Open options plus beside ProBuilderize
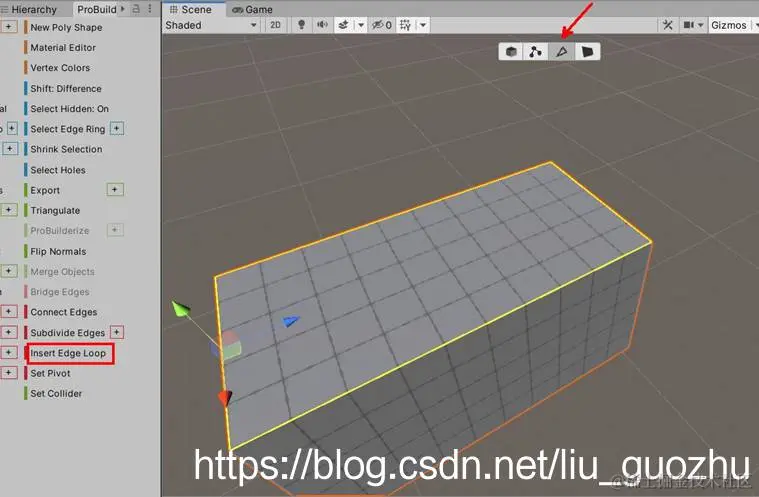 [x=115, y=230]
